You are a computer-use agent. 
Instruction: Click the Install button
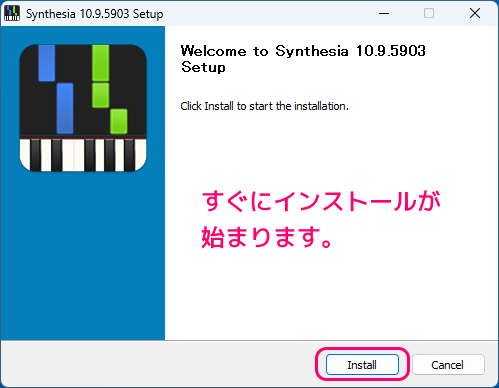pyautogui.click(x=362, y=365)
